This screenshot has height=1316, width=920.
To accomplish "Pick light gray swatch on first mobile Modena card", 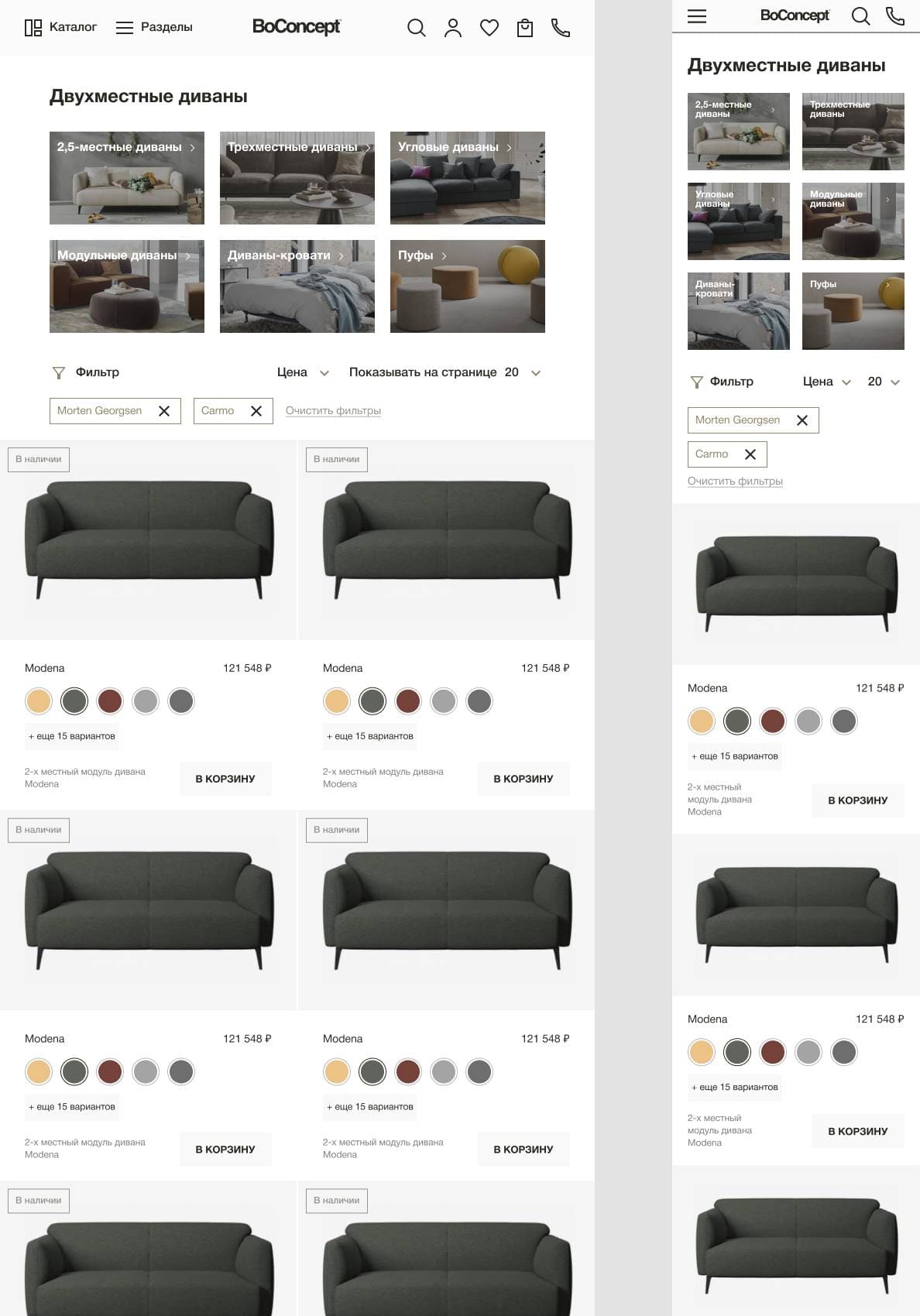I will pos(808,721).
